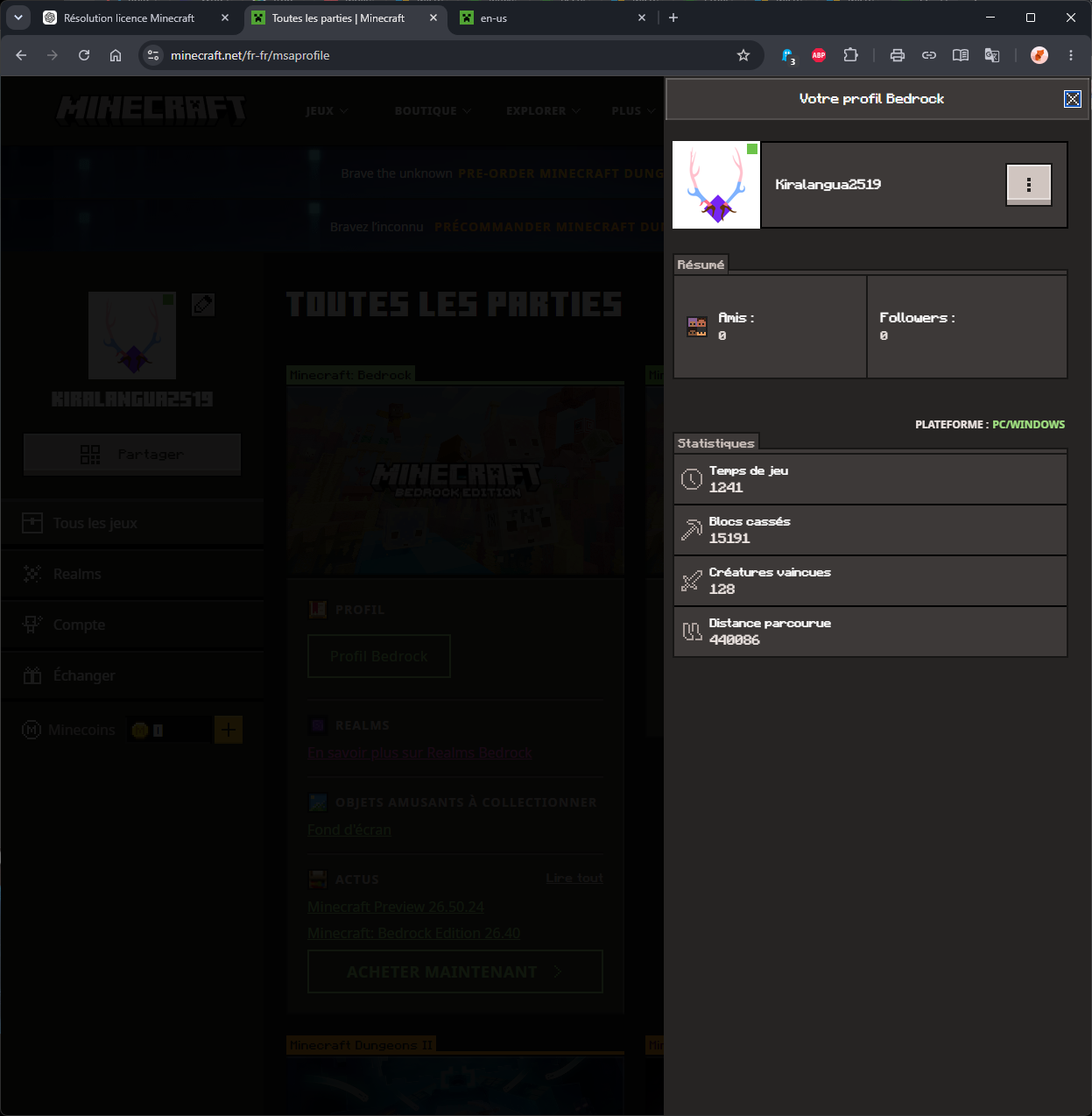Expand the EXPLORER navigation menu

(543, 111)
